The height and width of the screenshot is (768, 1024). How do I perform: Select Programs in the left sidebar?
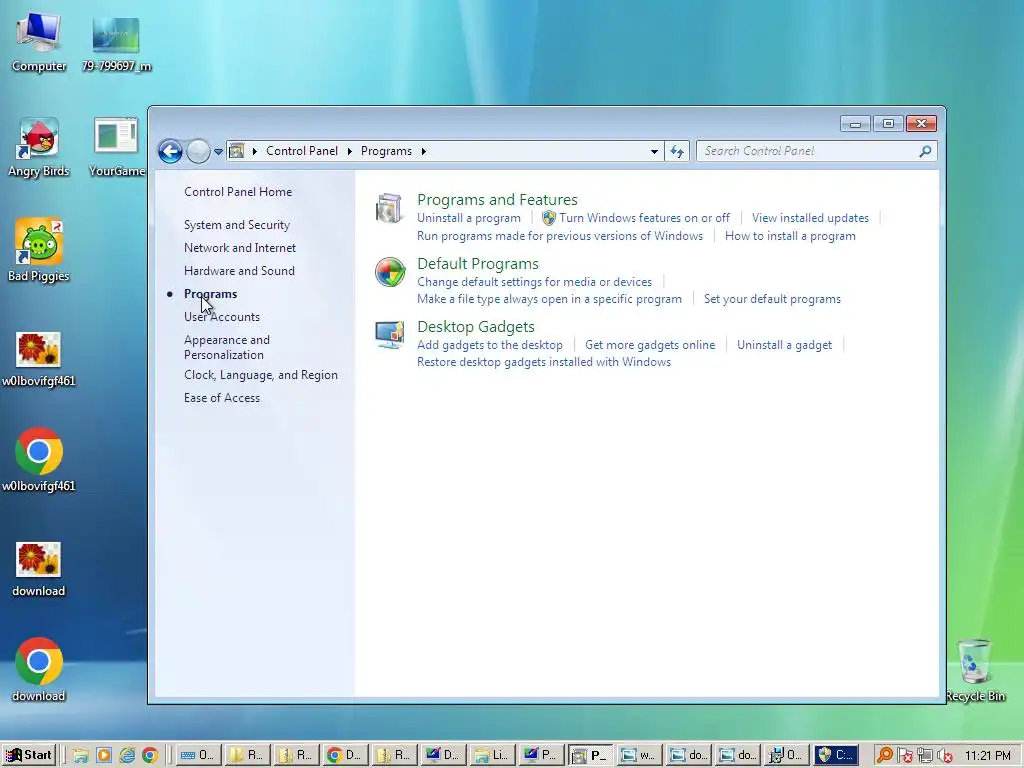(210, 294)
